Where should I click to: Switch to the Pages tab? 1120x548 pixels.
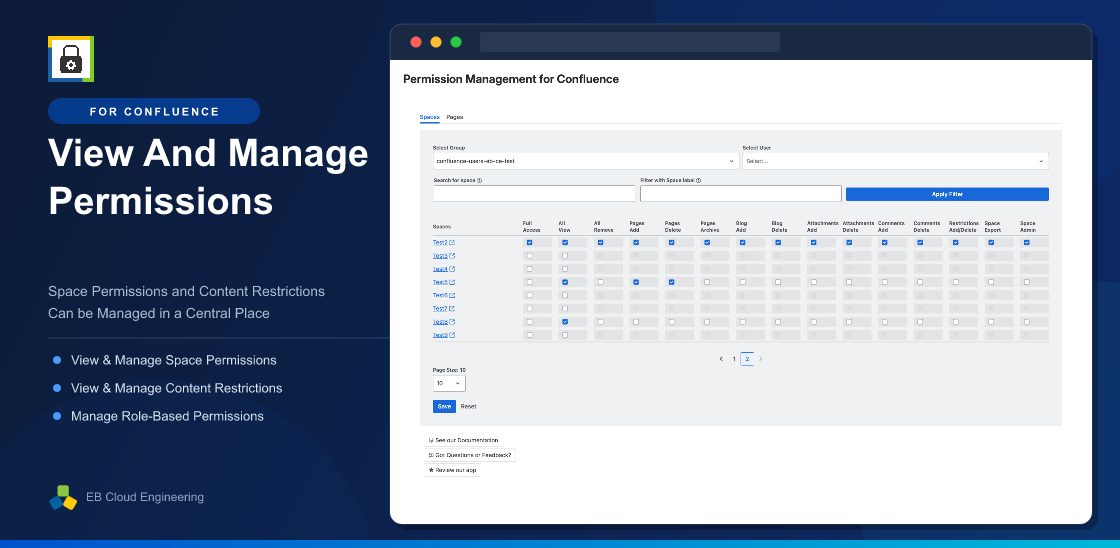point(455,117)
